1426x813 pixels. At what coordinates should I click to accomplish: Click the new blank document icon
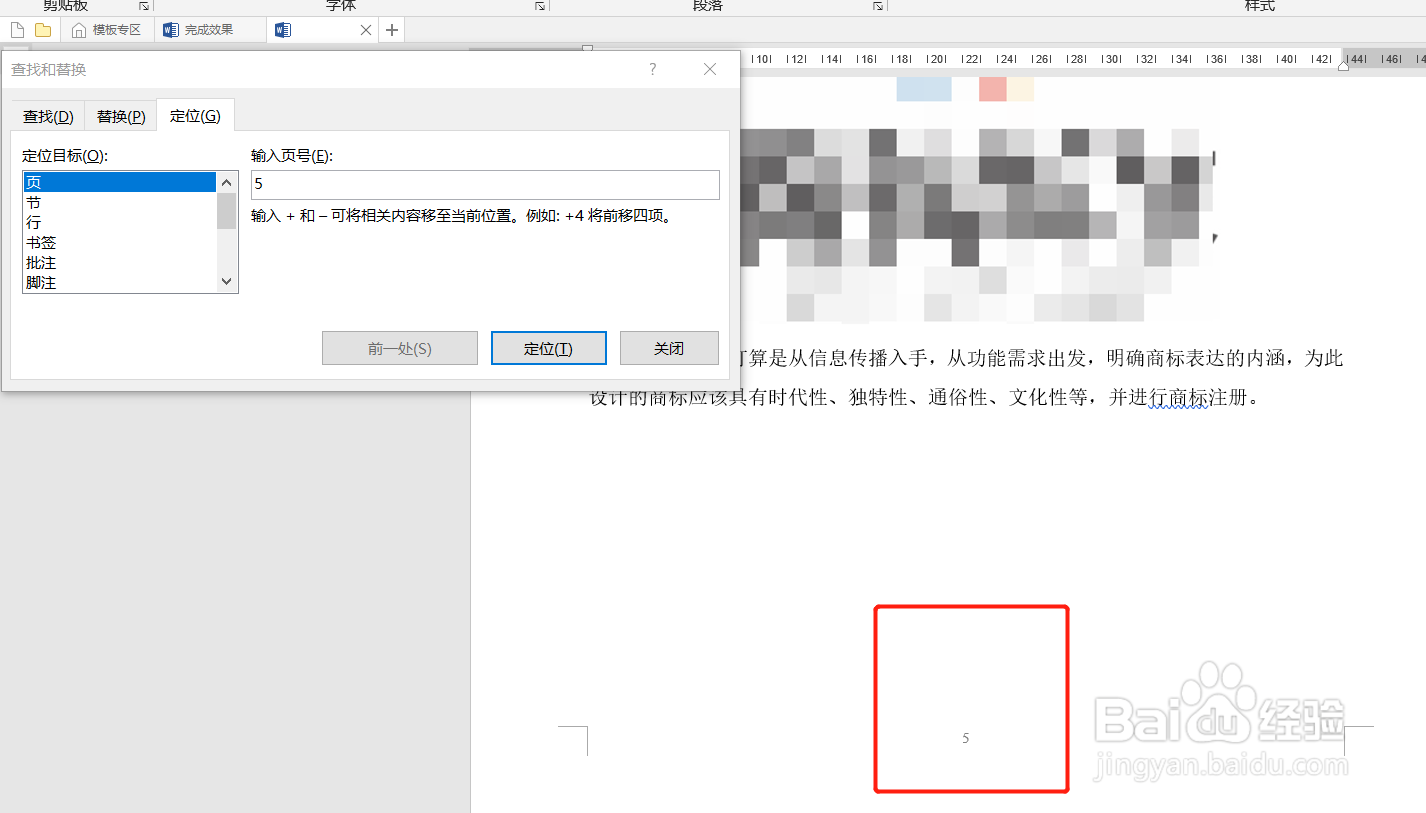pyautogui.click(x=16, y=29)
